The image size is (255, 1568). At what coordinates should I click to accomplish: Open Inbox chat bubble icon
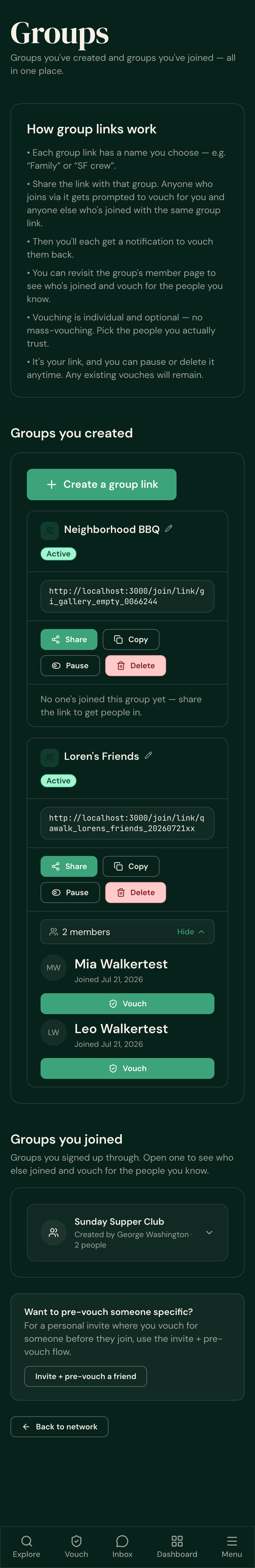point(122,1546)
